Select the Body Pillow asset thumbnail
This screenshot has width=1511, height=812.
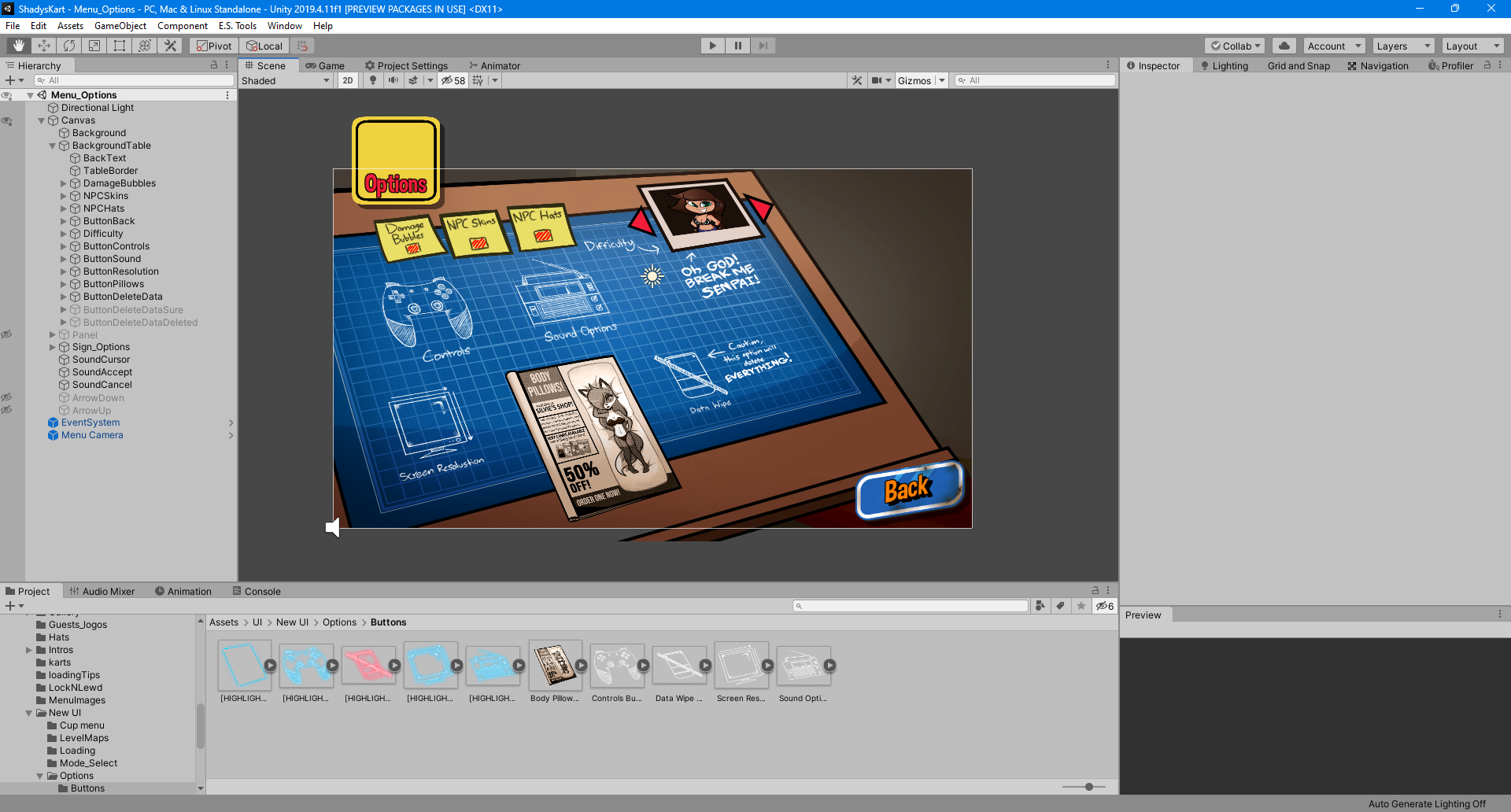[x=555, y=666]
